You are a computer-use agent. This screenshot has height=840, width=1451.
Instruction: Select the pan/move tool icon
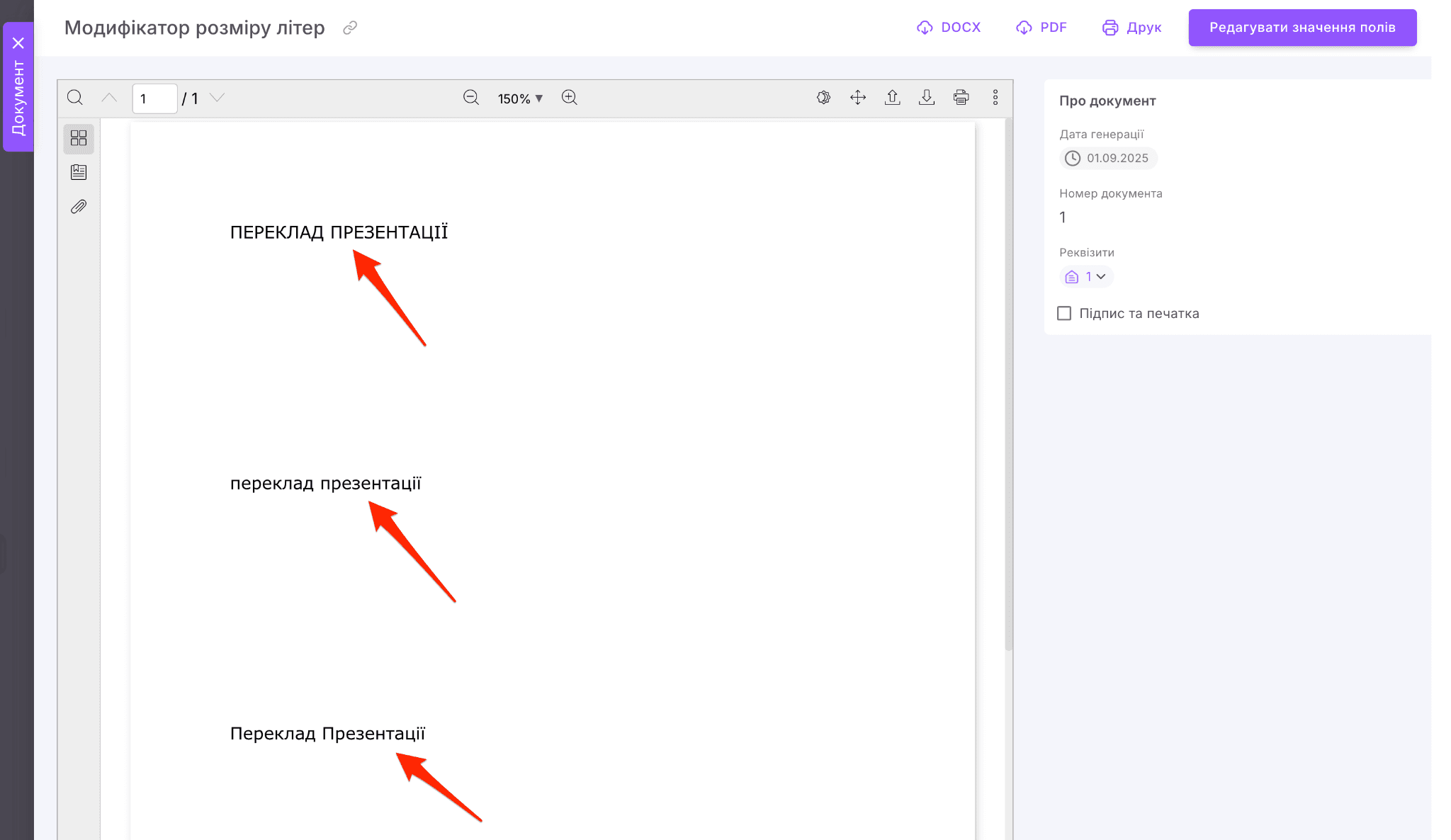click(858, 98)
